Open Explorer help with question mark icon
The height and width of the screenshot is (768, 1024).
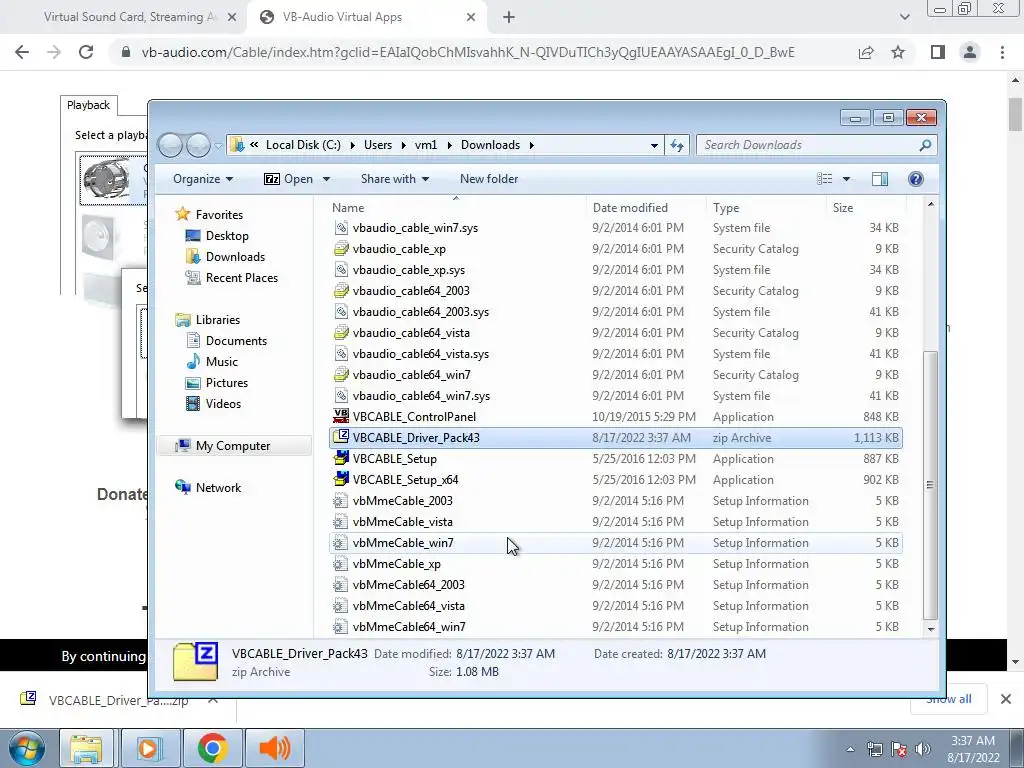pyautogui.click(x=916, y=179)
